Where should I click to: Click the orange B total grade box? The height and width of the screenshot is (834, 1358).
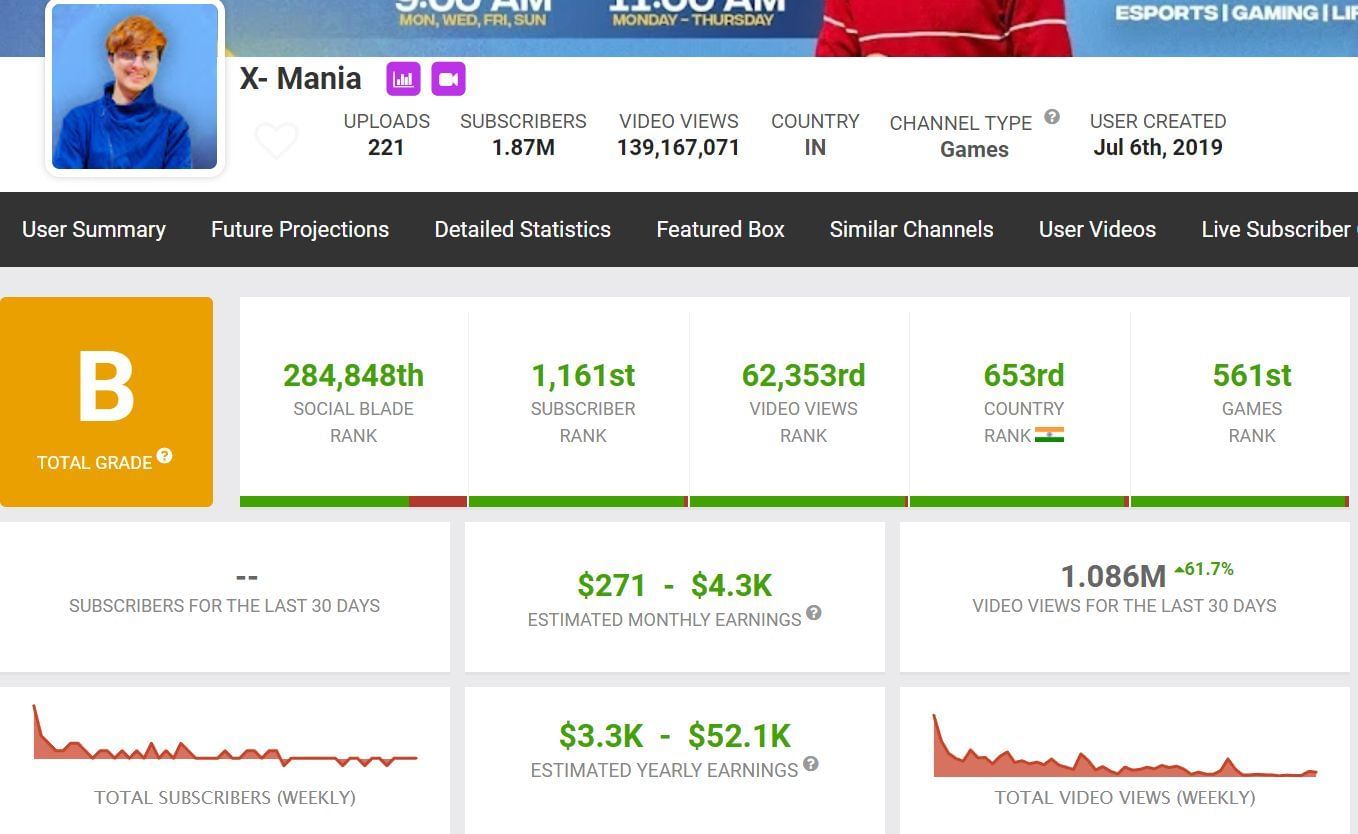(x=107, y=401)
